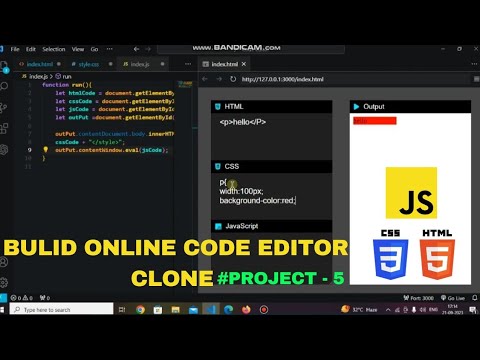Go back using title bar arrow
This screenshot has width=480, height=360.
pyautogui.click(x=136, y=49)
